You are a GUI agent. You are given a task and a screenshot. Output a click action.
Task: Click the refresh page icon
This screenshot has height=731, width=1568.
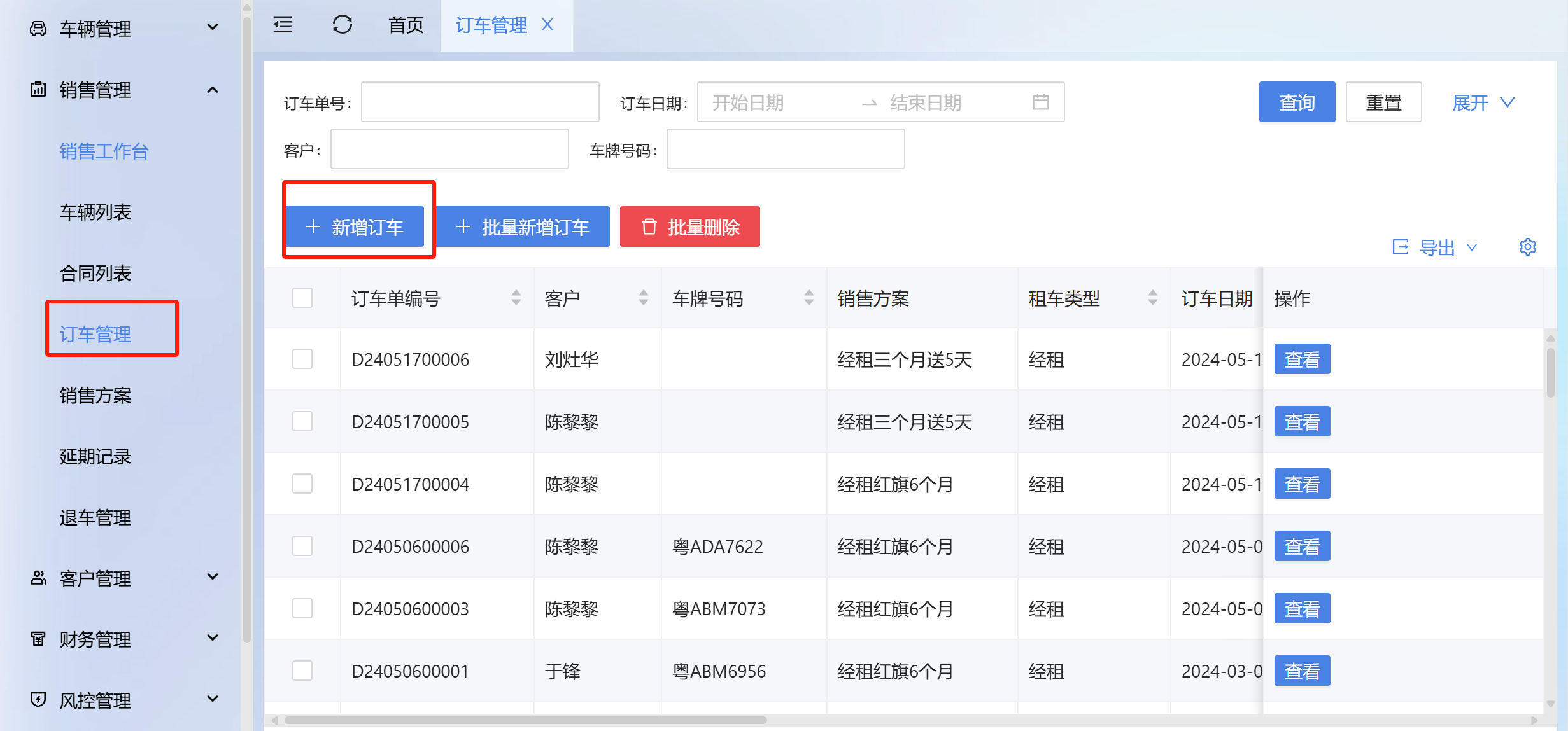pos(343,25)
